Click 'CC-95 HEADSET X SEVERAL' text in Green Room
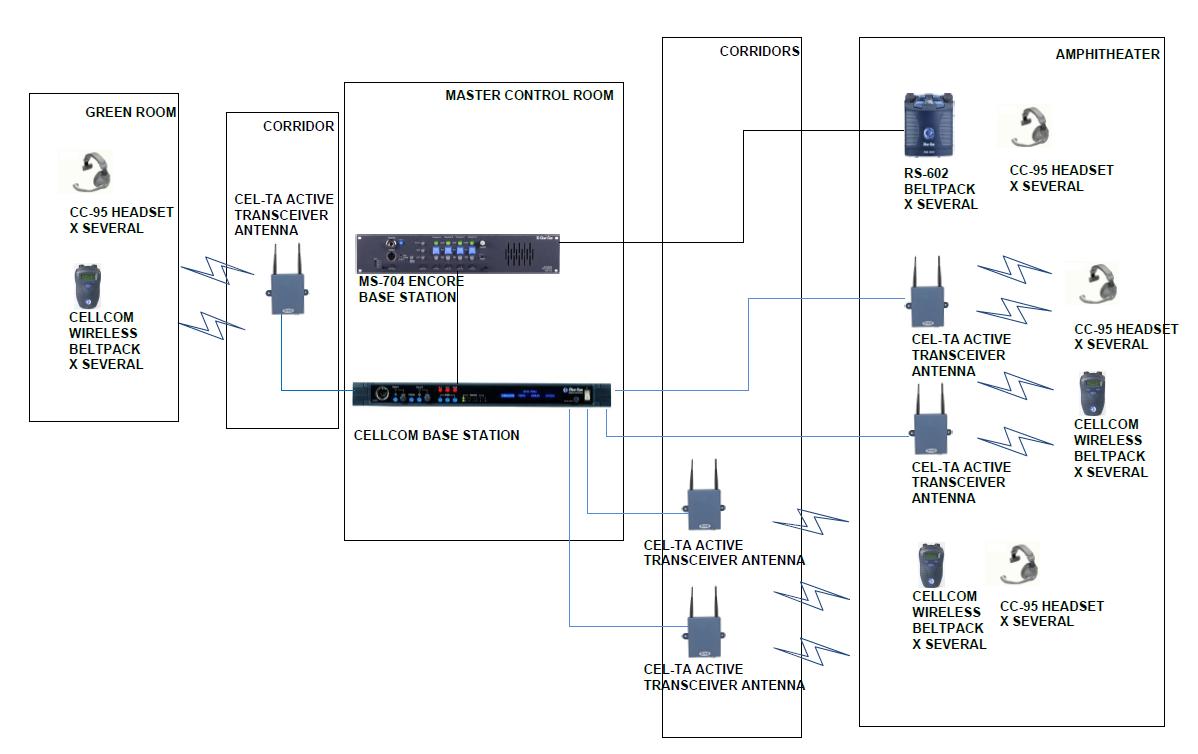This screenshot has width=1198, height=754. [121, 220]
